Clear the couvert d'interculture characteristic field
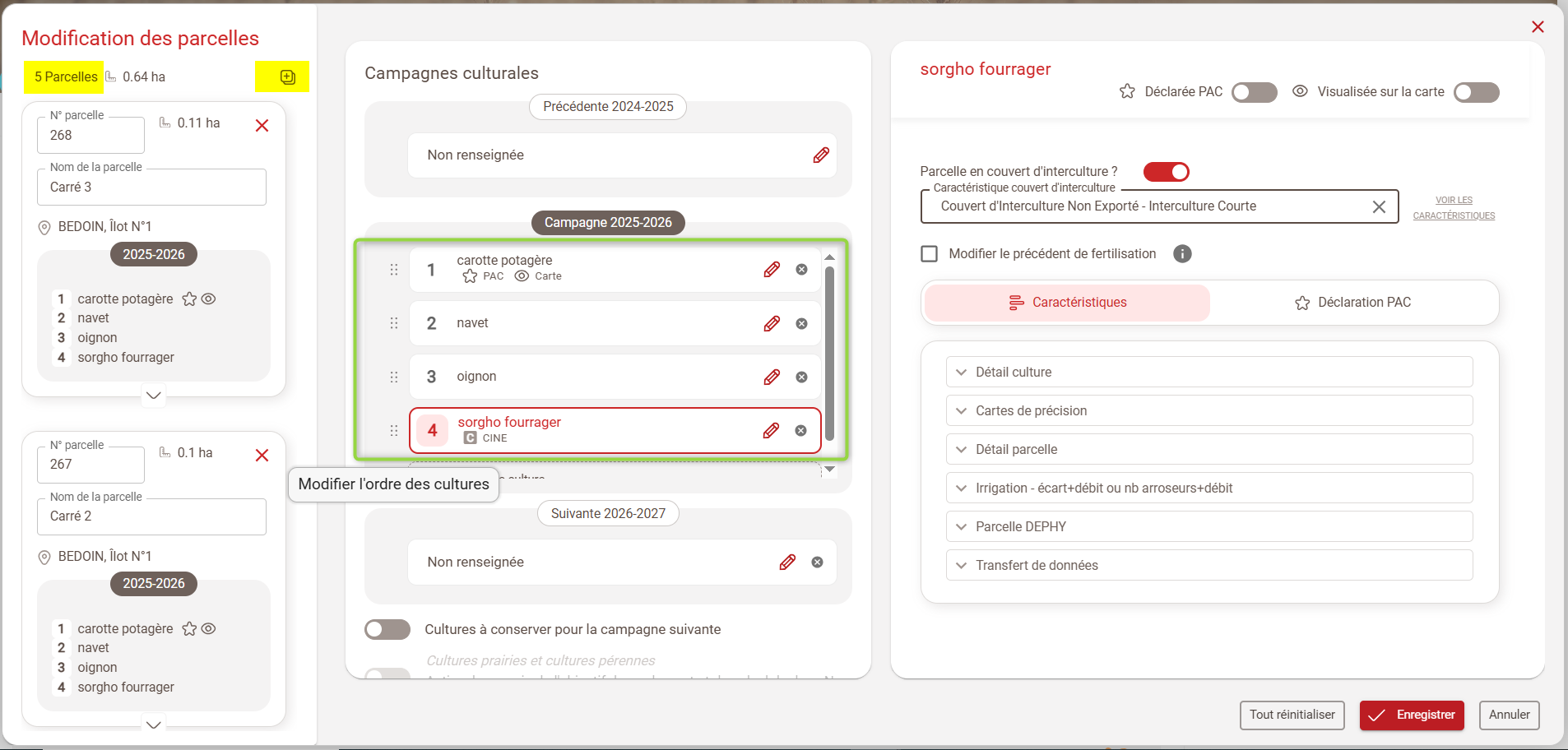Image resolution: width=1568 pixels, height=750 pixels. tap(1379, 207)
